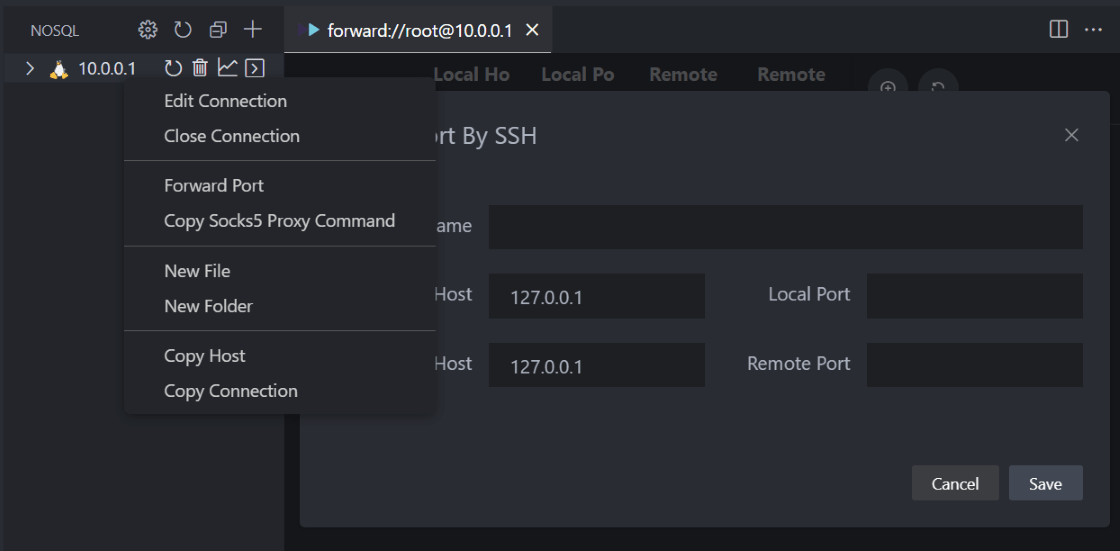Open terminal for 10.0.0.1 host
This screenshot has height=551, width=1120.
click(255, 68)
